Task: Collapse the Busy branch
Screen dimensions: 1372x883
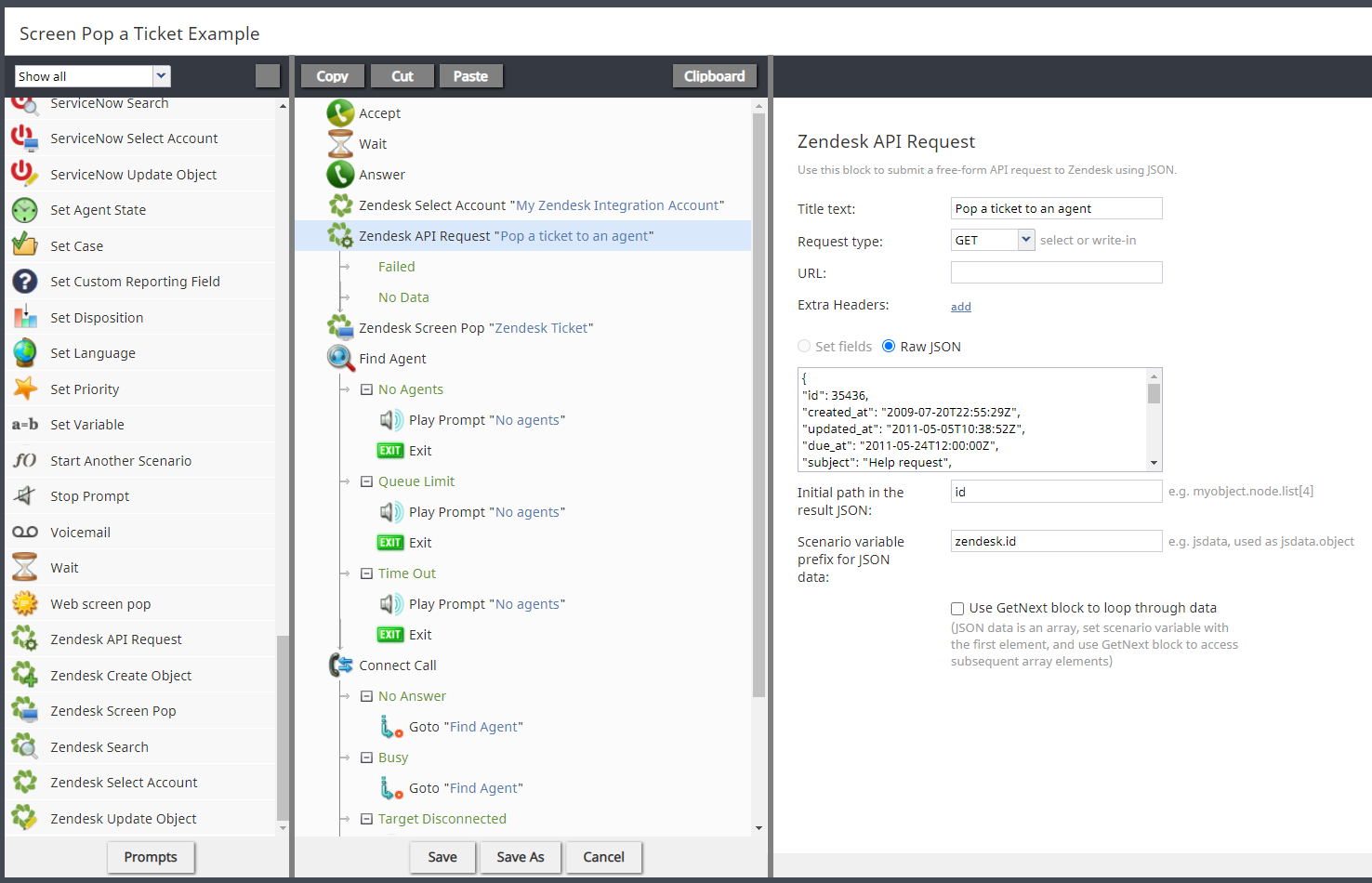Action: pyautogui.click(x=366, y=758)
